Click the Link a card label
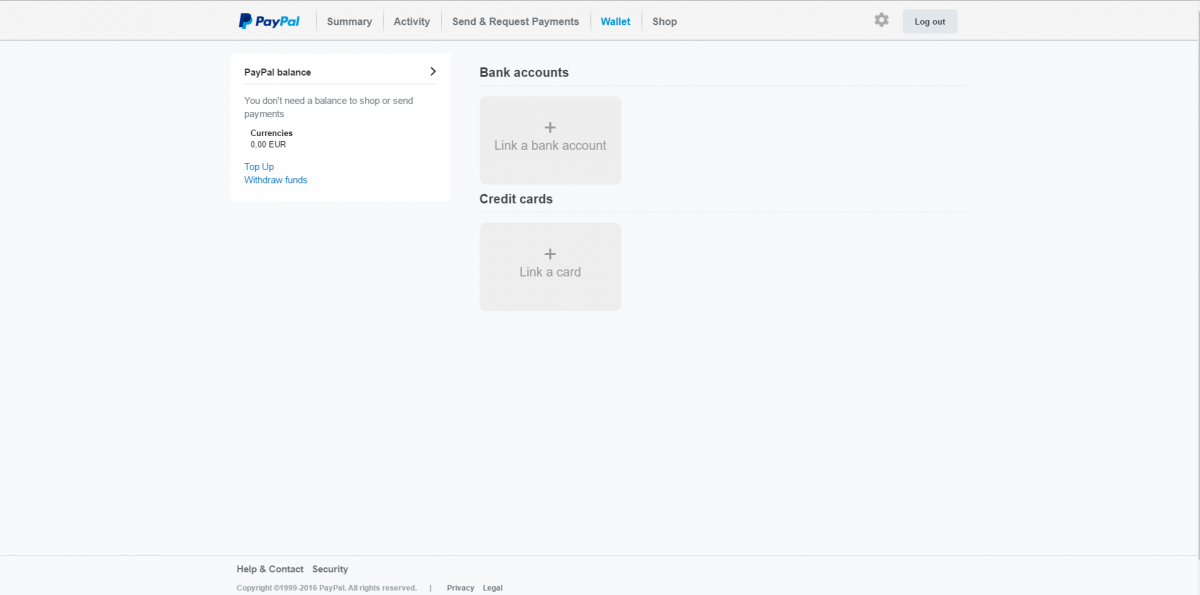Screen dimensions: 1200x595 pos(550,272)
